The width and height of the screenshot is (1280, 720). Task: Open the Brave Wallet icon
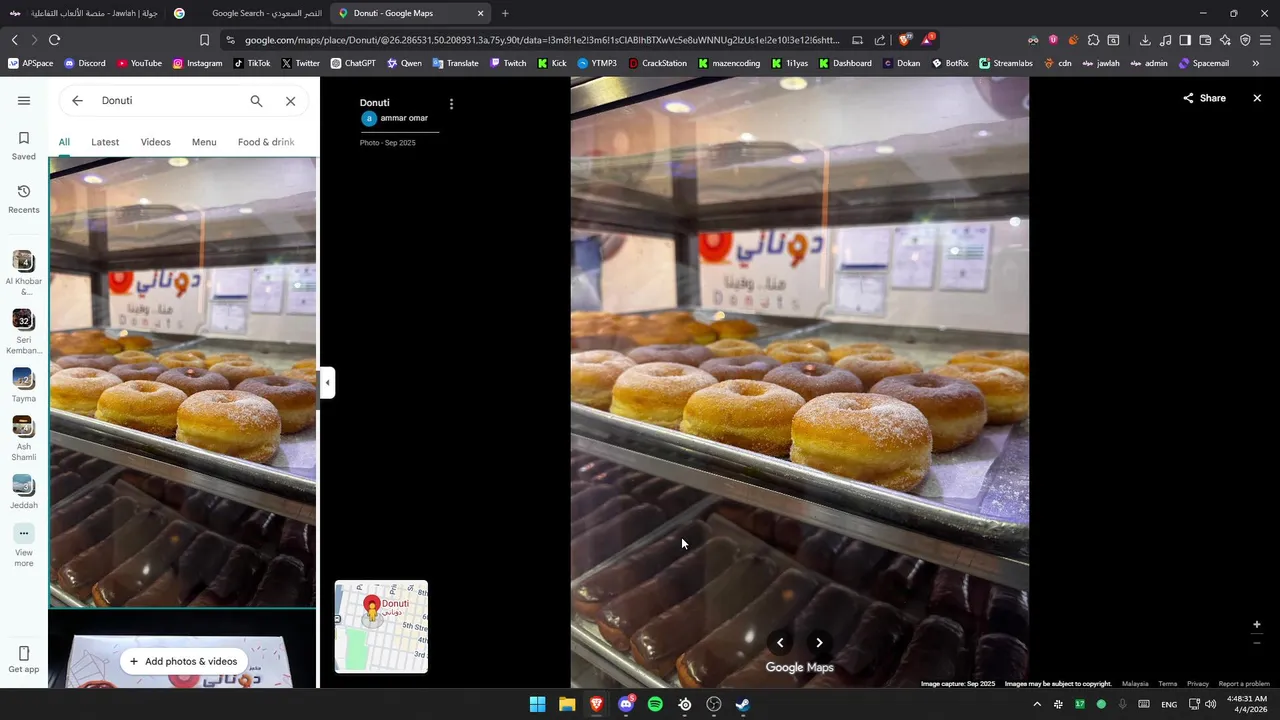point(1205,40)
